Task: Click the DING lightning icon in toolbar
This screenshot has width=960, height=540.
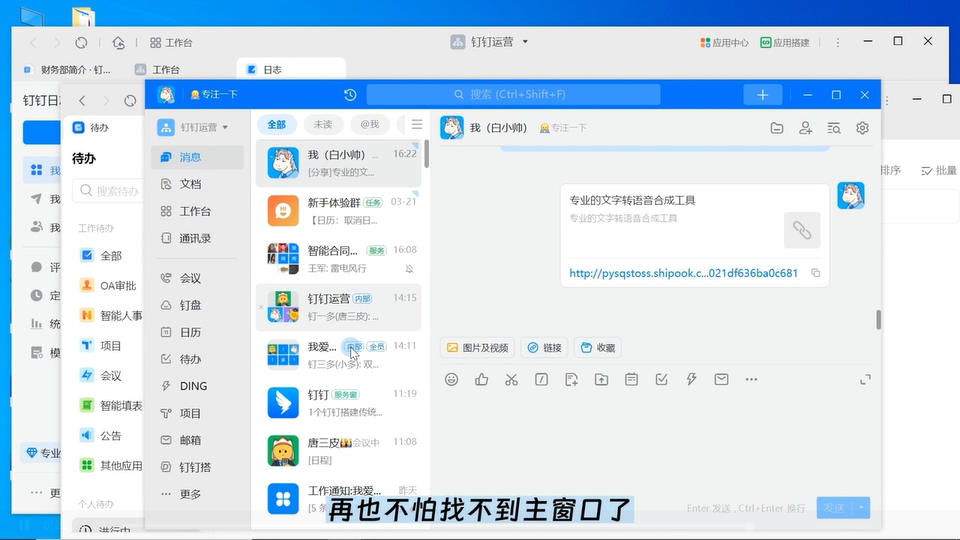Action: point(691,379)
